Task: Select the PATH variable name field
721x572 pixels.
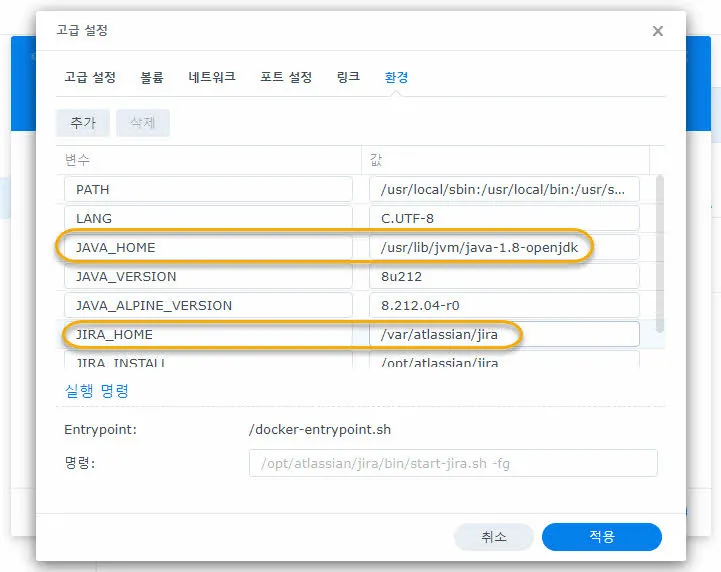Action: 208,189
